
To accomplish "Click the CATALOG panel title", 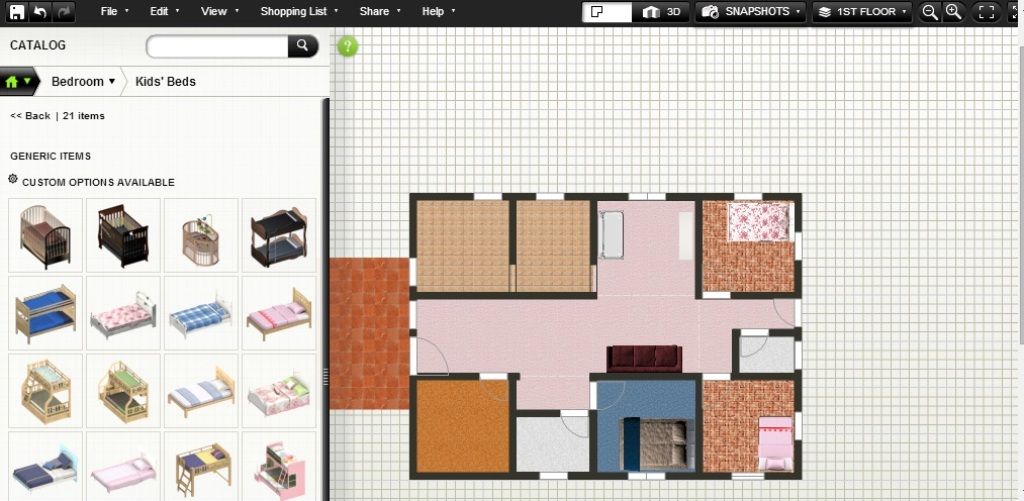I will point(38,45).
